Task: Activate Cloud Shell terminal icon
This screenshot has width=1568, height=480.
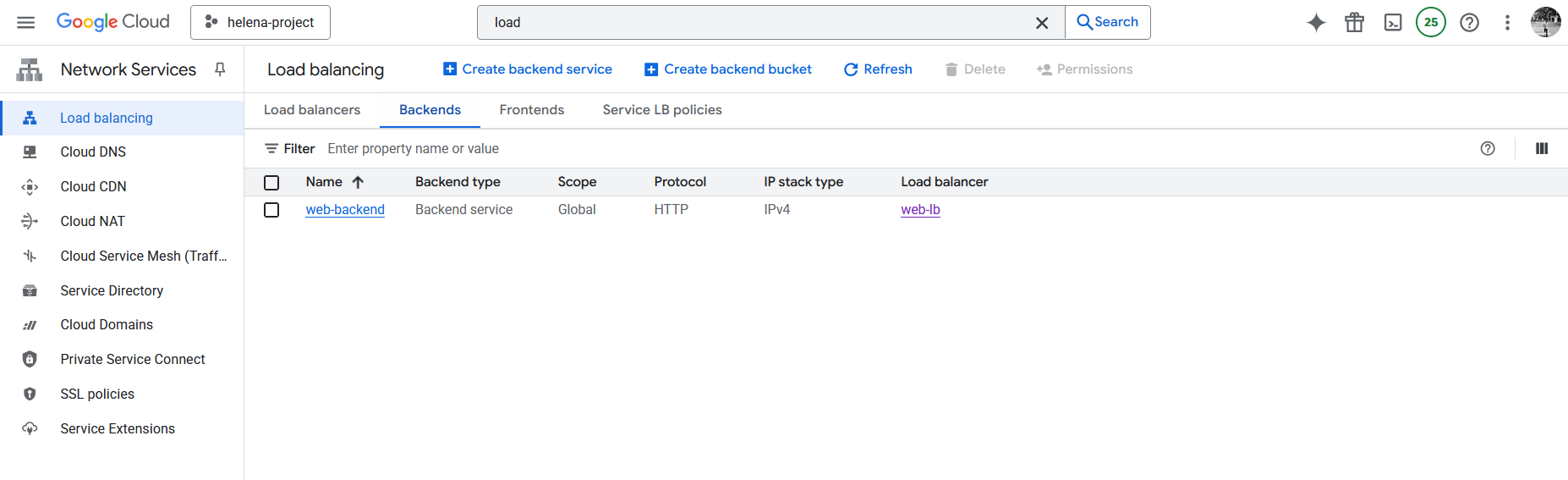Action: tap(1393, 23)
